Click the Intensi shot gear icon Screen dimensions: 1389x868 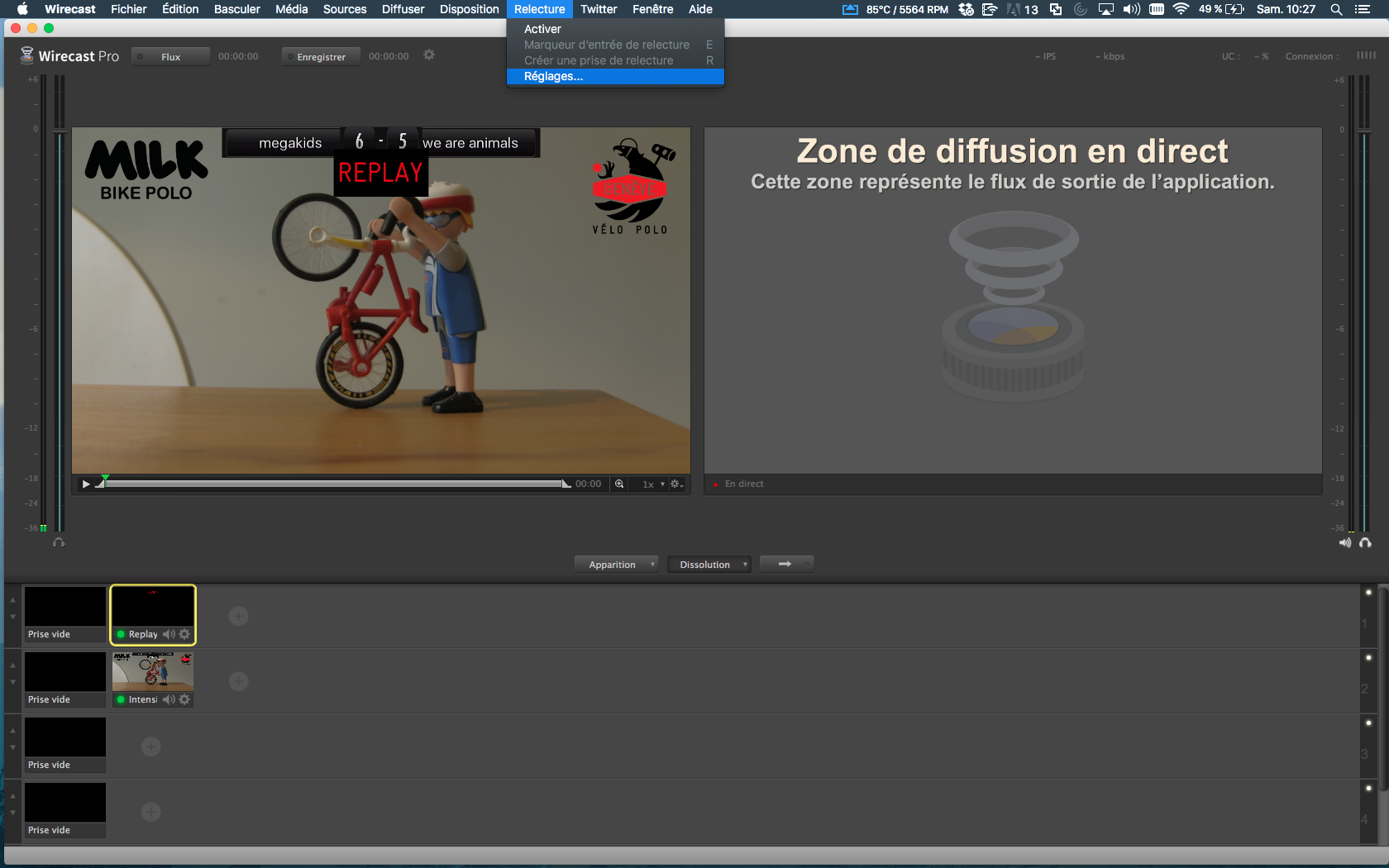184,699
